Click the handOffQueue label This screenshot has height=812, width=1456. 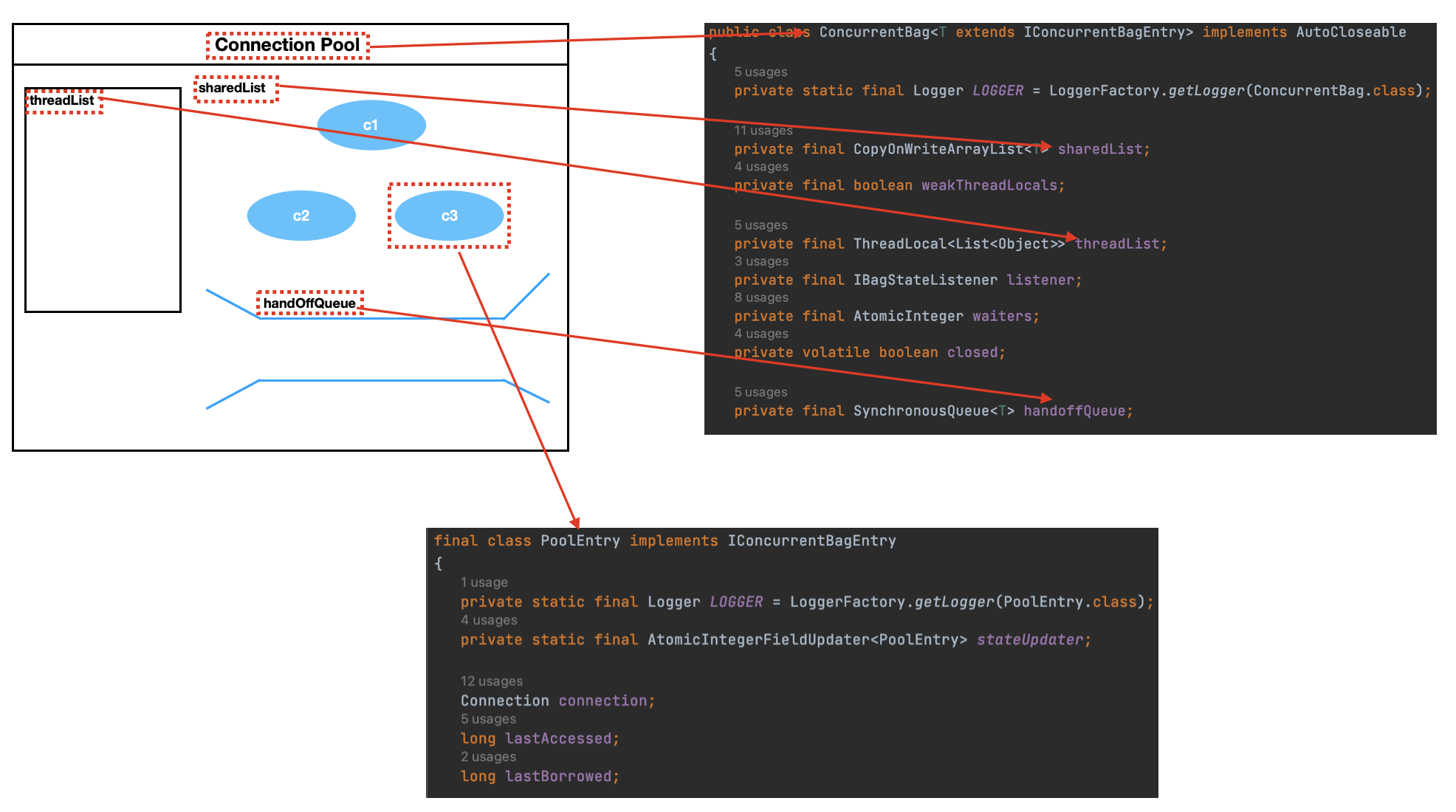[x=309, y=303]
